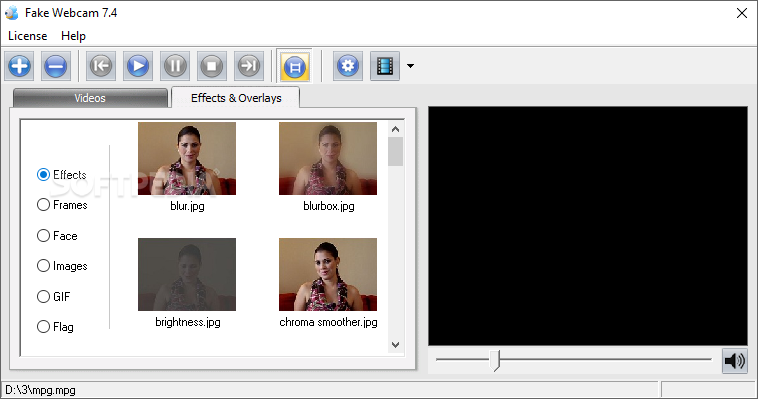The image size is (758, 399).
Task: Pick the blurbox.jpg effect thumbnail
Action: (x=328, y=159)
